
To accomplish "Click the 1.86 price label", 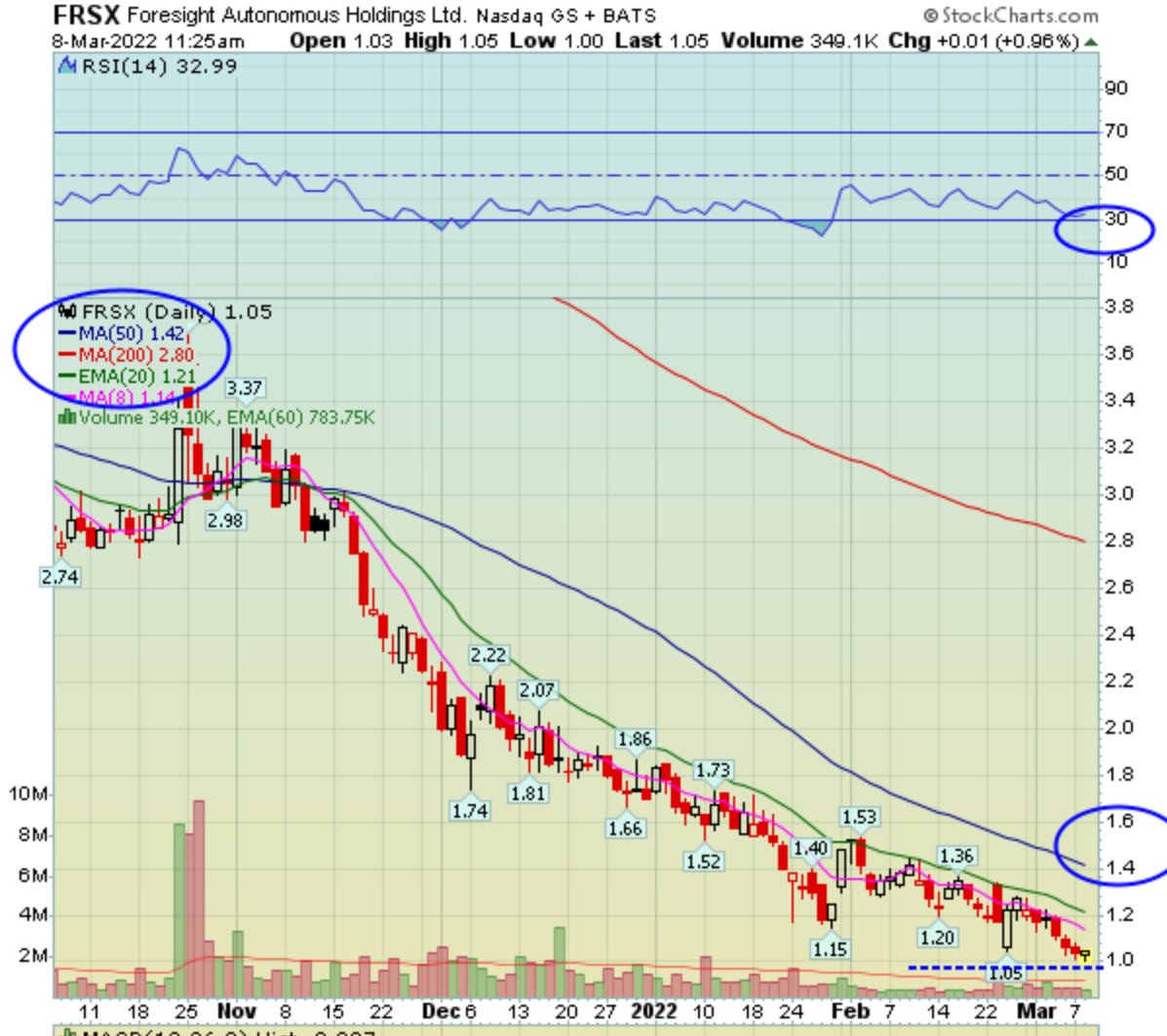I will [x=634, y=739].
